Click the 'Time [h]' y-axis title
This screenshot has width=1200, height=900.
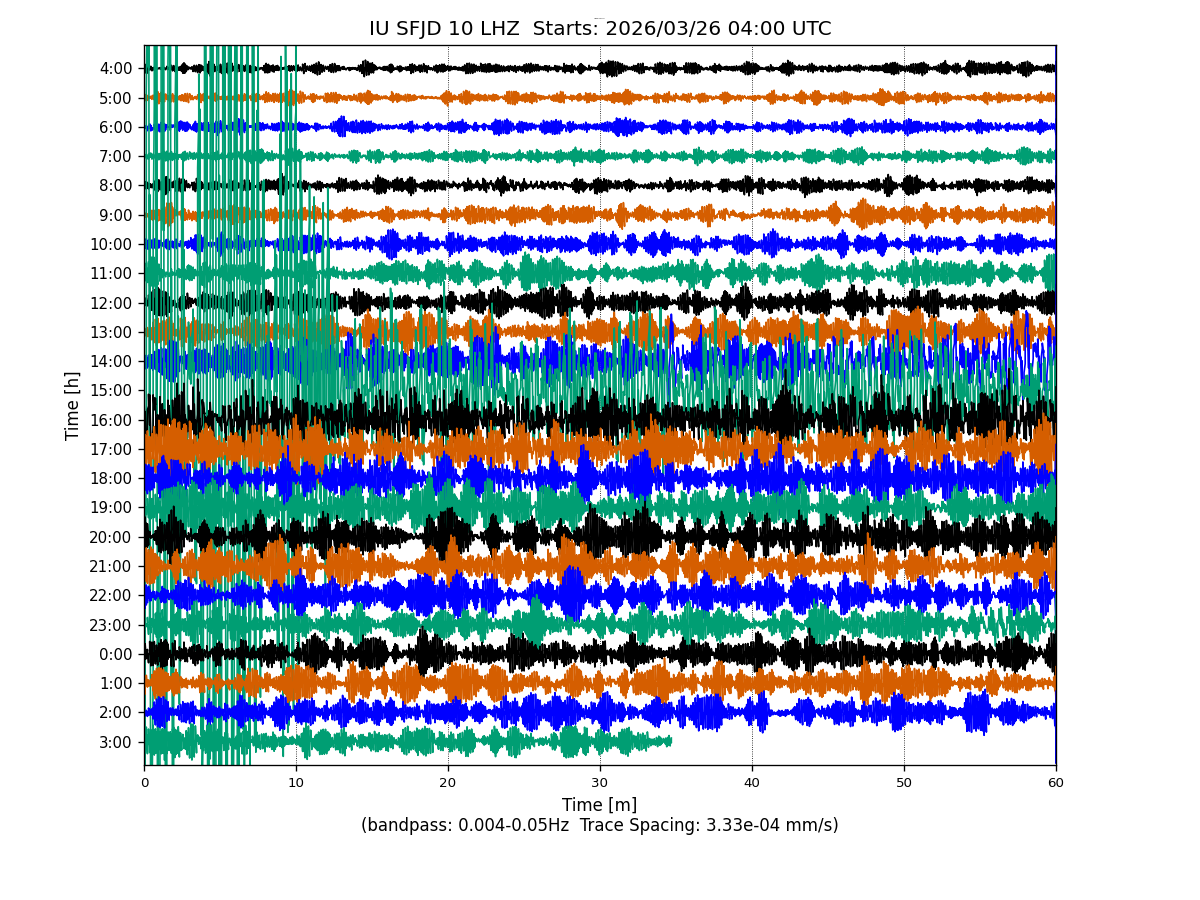(73, 405)
